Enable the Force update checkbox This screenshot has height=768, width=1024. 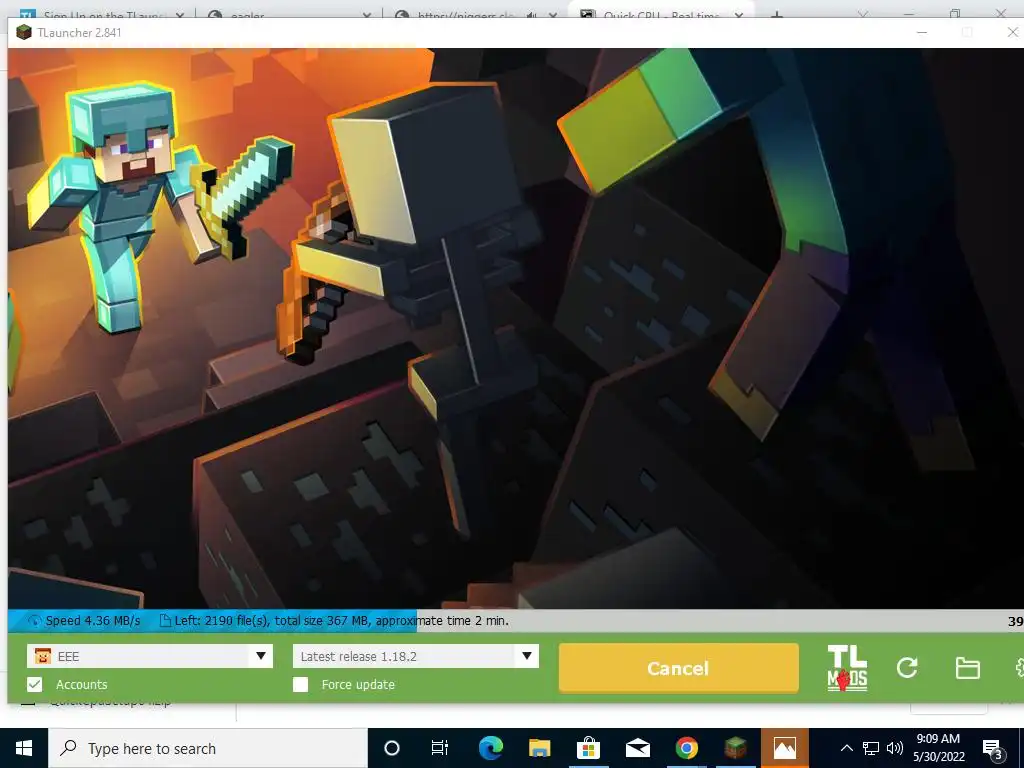coord(300,684)
